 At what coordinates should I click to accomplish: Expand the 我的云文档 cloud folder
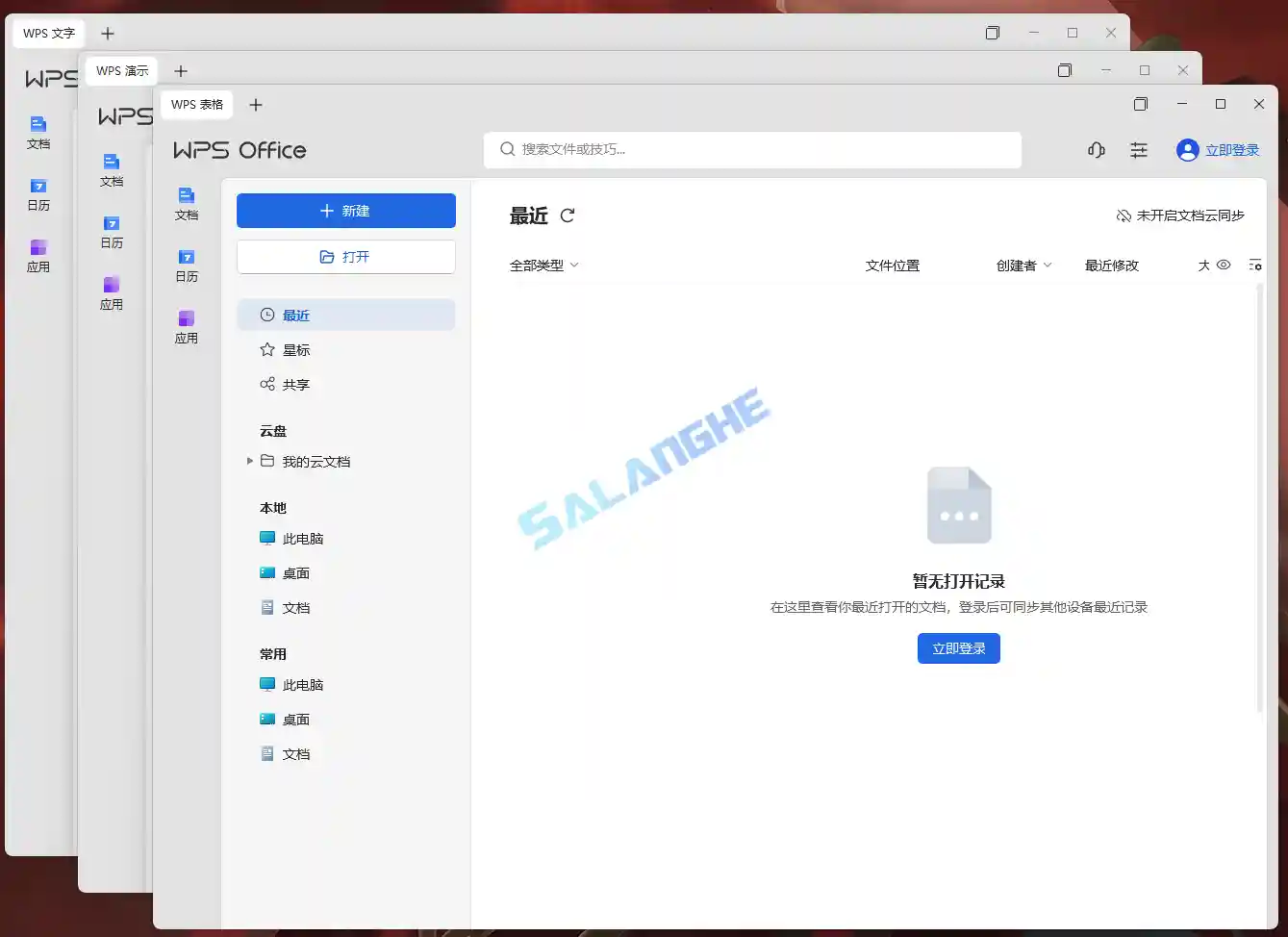click(x=250, y=461)
